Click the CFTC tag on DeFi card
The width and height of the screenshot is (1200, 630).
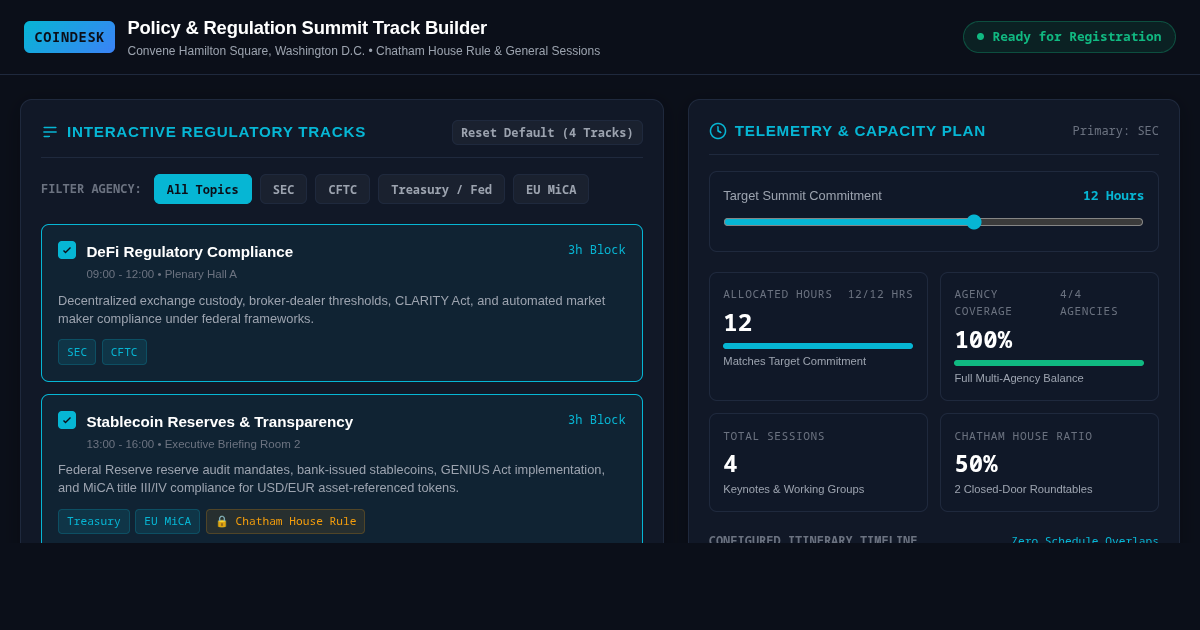pyautogui.click(x=124, y=352)
